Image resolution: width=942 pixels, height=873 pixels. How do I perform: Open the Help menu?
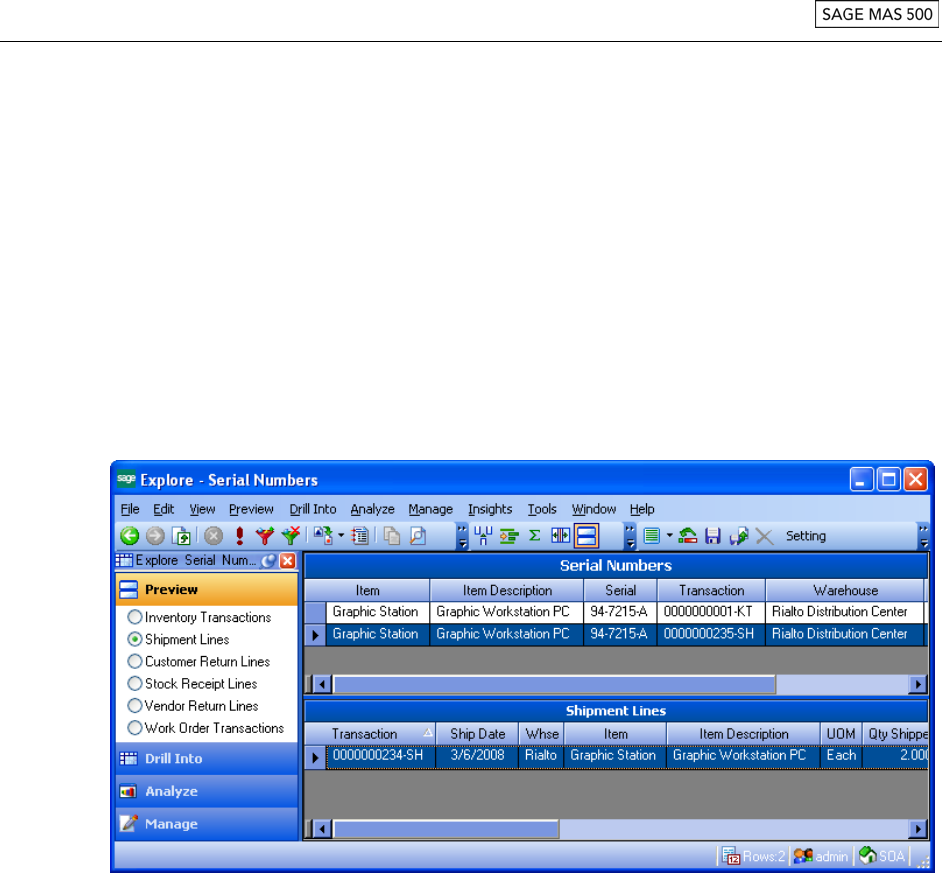pos(642,509)
